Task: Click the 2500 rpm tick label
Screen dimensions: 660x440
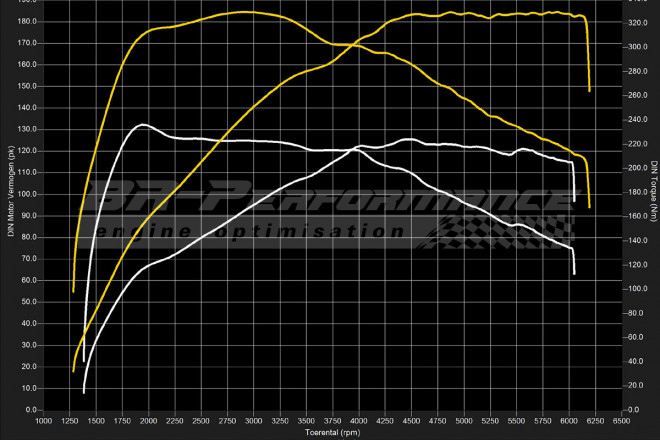Action: point(201,421)
